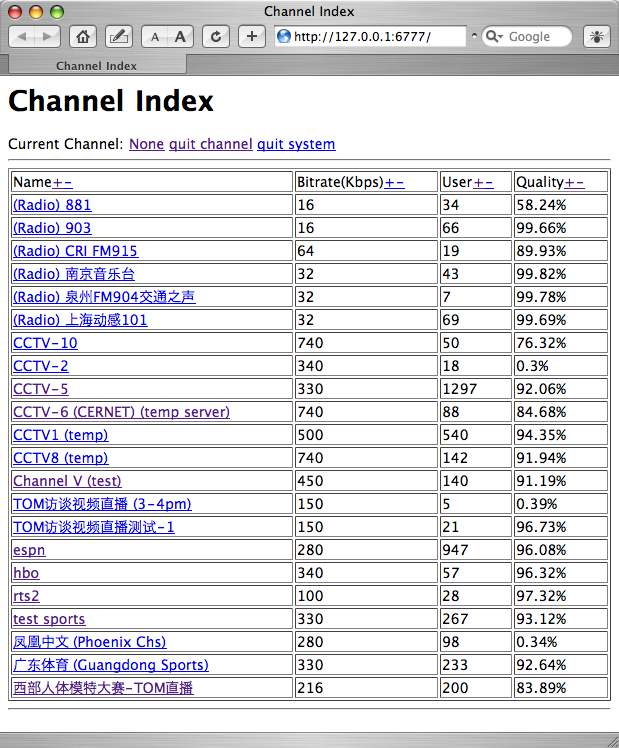Viewport: 619px width, 748px height.
Task: Click the None current channel link
Action: tap(146, 144)
